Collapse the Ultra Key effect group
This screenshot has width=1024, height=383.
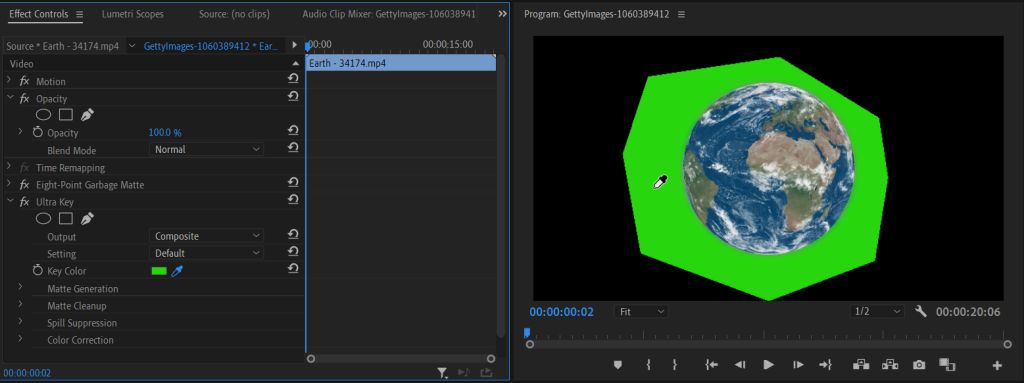[x=9, y=201]
